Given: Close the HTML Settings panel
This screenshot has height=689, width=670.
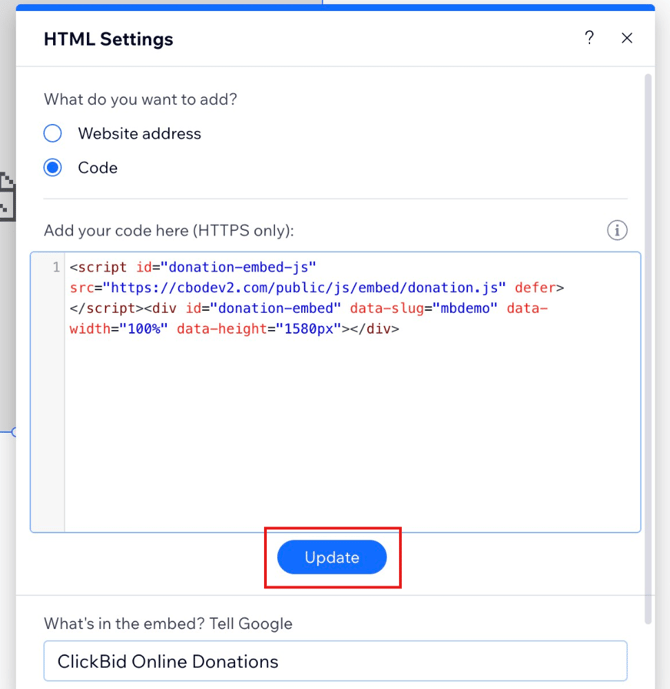Looking at the screenshot, I should click(x=627, y=38).
